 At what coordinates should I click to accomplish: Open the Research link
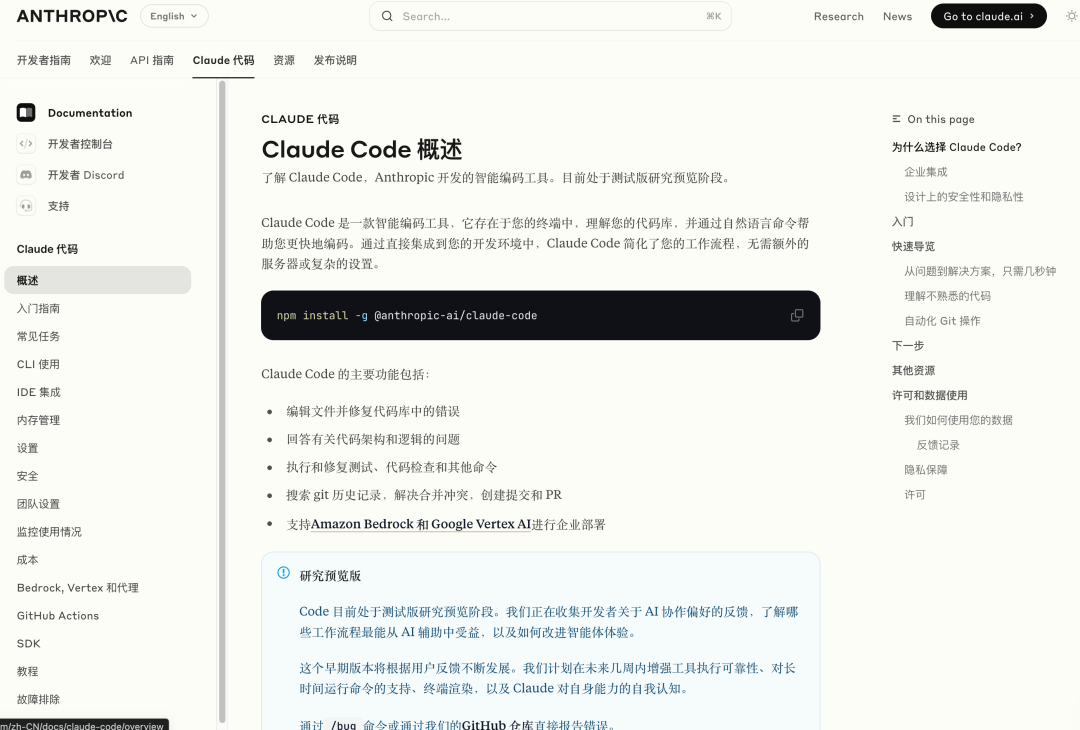838,16
